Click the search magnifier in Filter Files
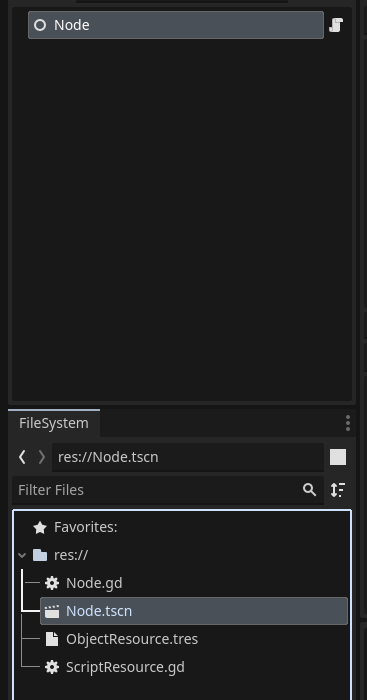Viewport: 367px width, 700px height. click(309, 490)
